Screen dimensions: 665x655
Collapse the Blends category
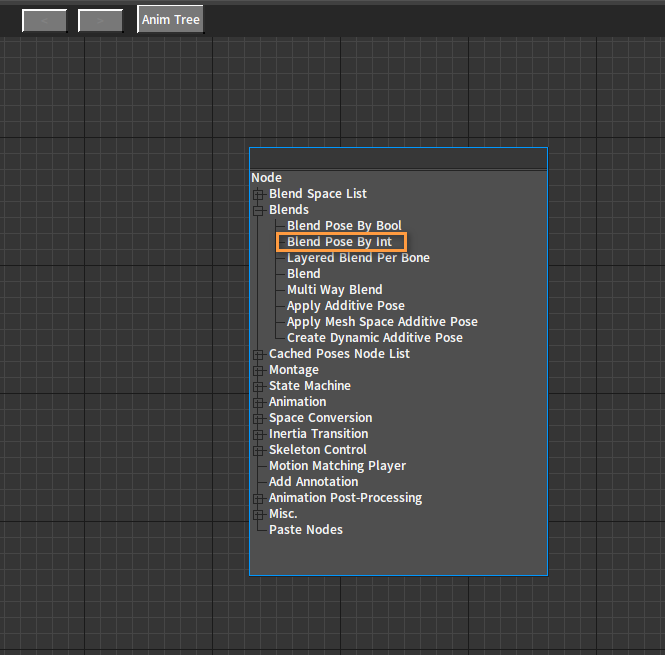point(258,210)
